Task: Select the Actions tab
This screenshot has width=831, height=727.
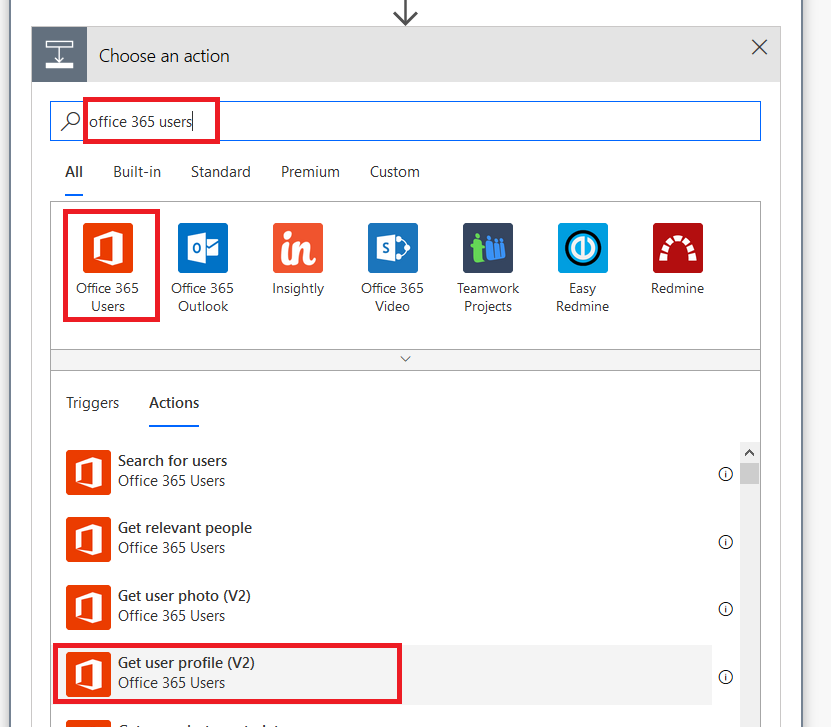Action: pos(174,403)
